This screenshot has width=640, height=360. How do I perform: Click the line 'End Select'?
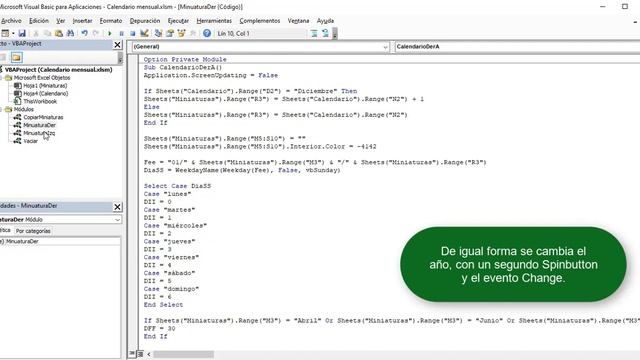tap(163, 305)
